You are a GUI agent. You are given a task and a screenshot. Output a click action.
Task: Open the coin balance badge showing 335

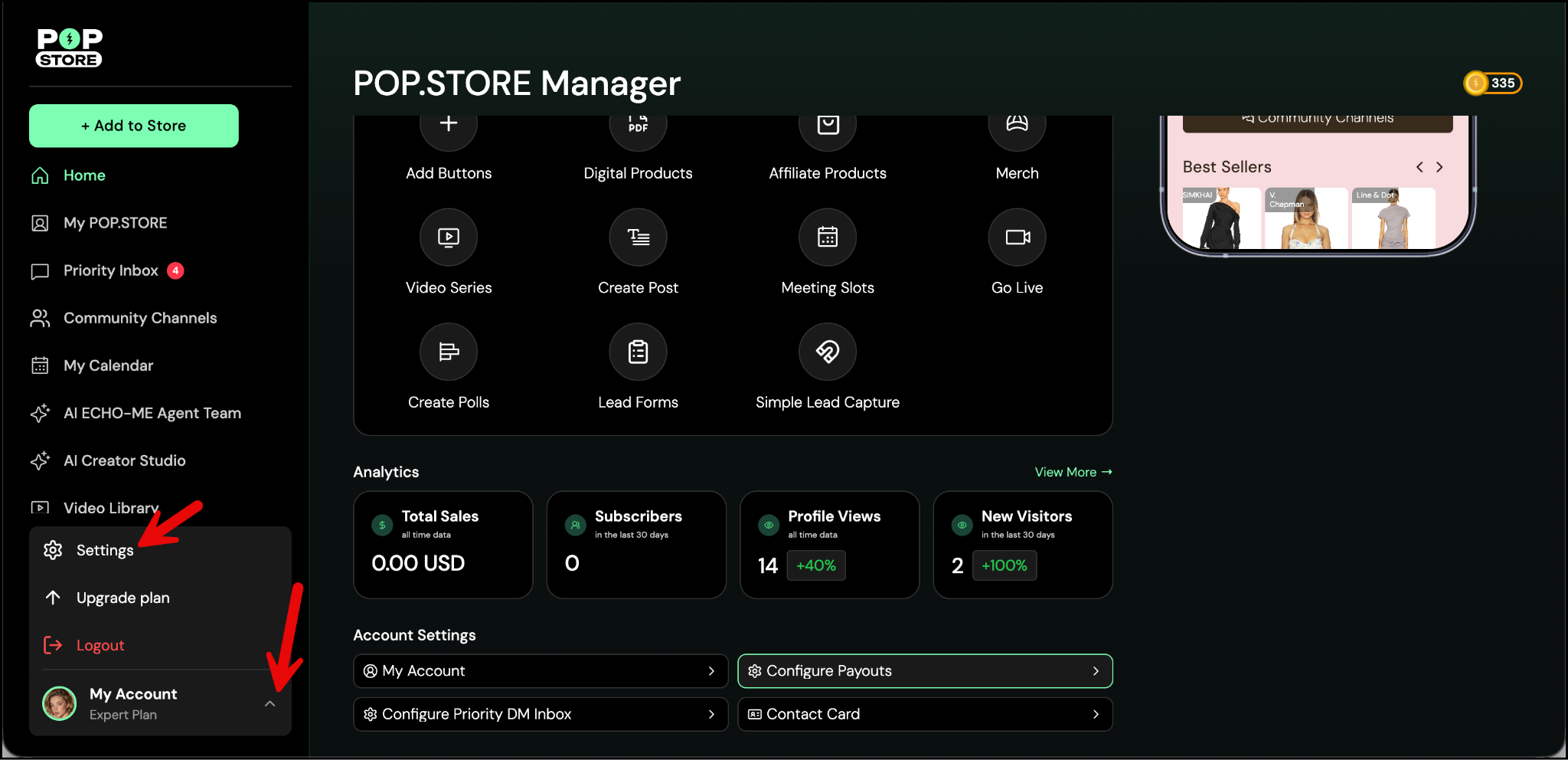1493,83
